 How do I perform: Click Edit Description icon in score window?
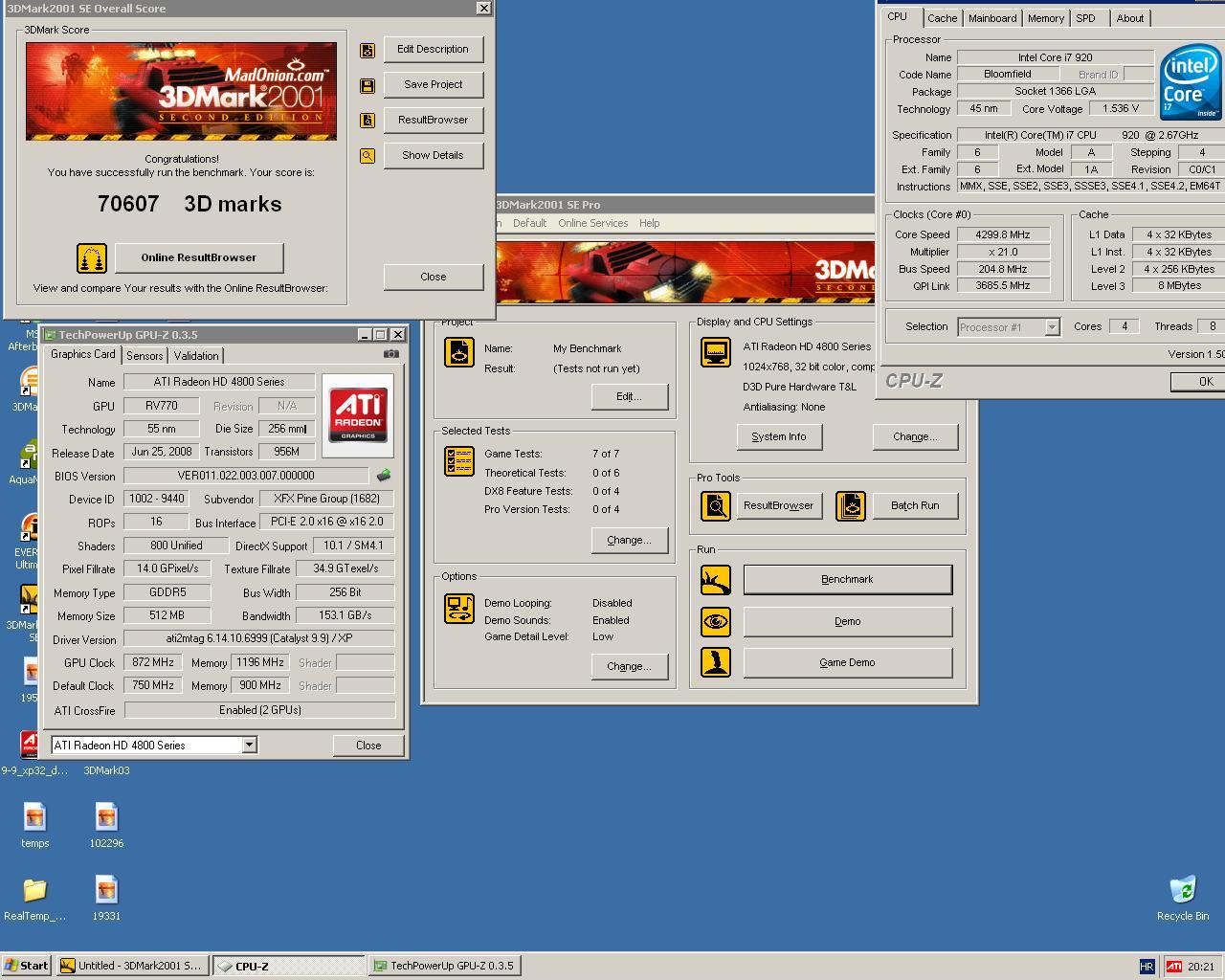[x=367, y=51]
